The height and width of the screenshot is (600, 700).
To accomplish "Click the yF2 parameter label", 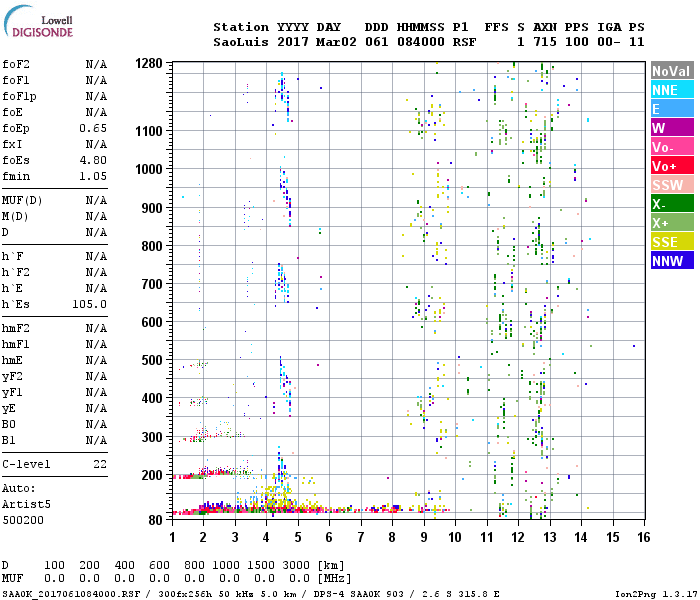I will click(x=12, y=377).
